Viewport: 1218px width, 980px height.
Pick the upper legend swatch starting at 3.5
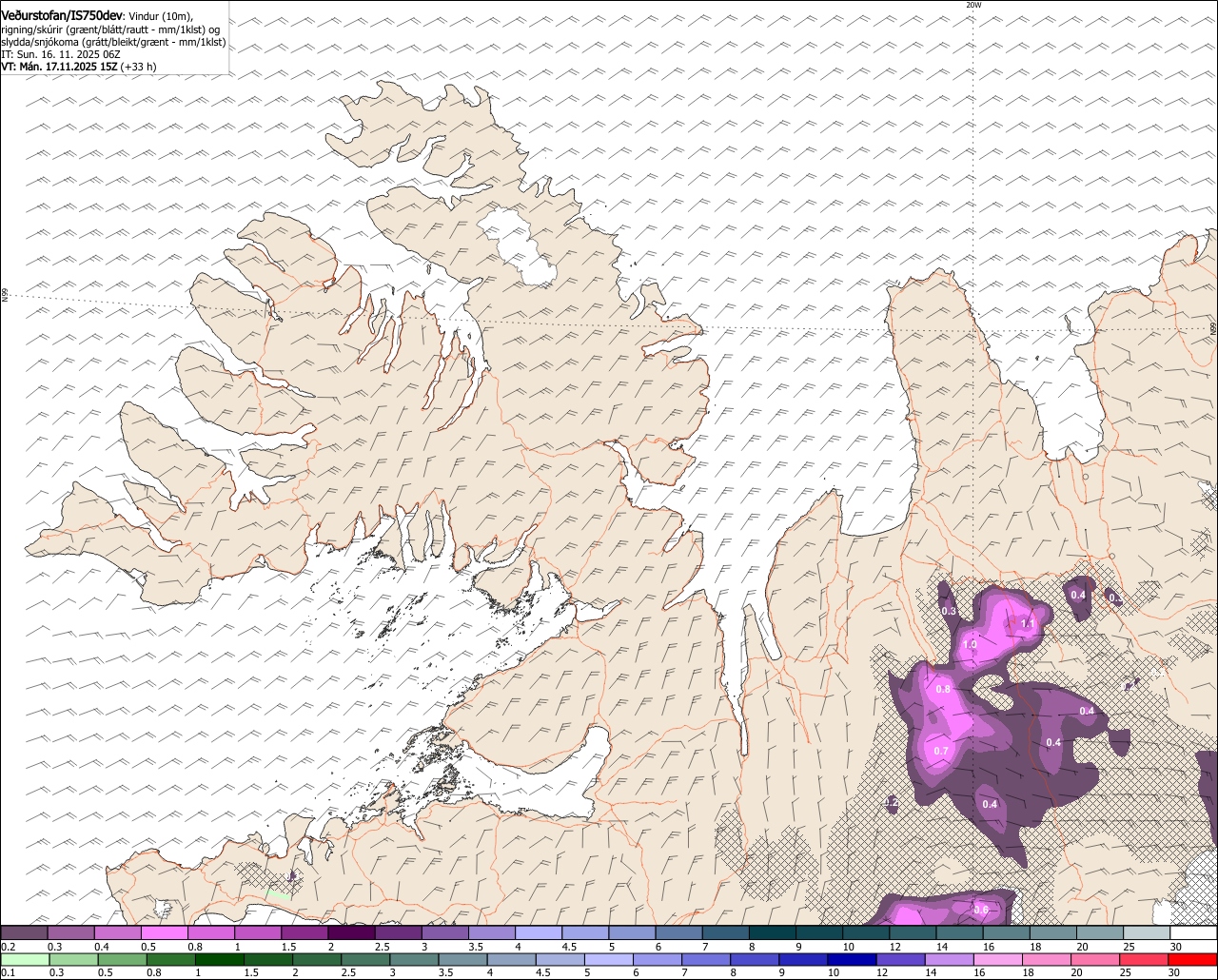click(x=492, y=933)
